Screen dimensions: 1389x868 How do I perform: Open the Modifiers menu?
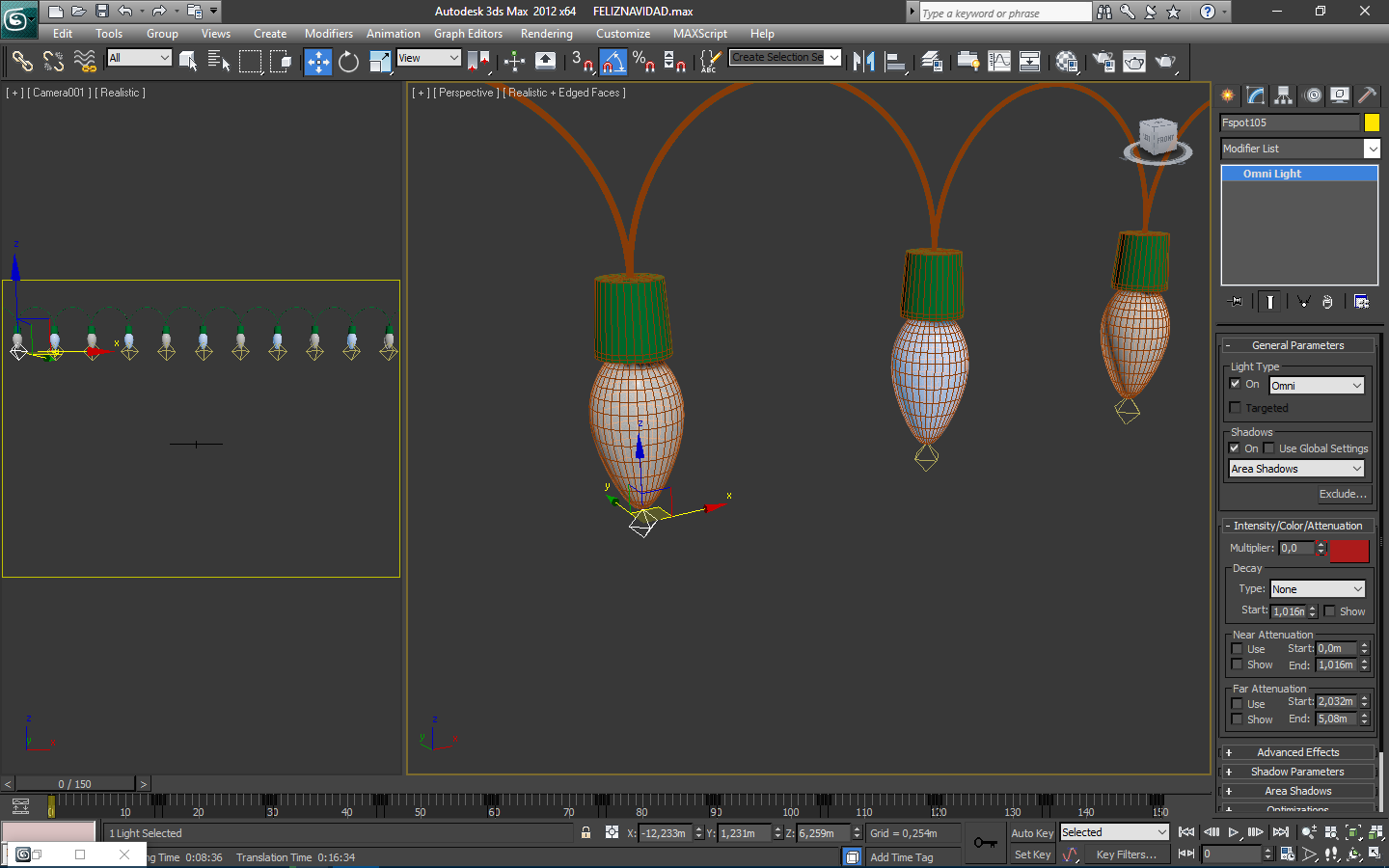[329, 34]
